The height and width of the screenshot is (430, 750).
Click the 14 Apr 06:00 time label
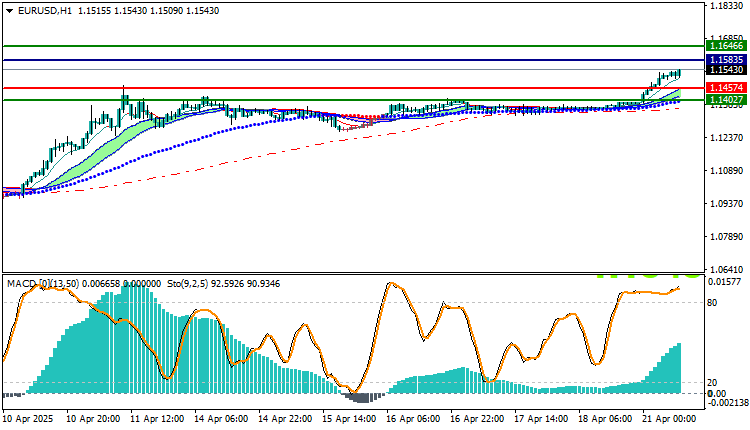[221, 419]
